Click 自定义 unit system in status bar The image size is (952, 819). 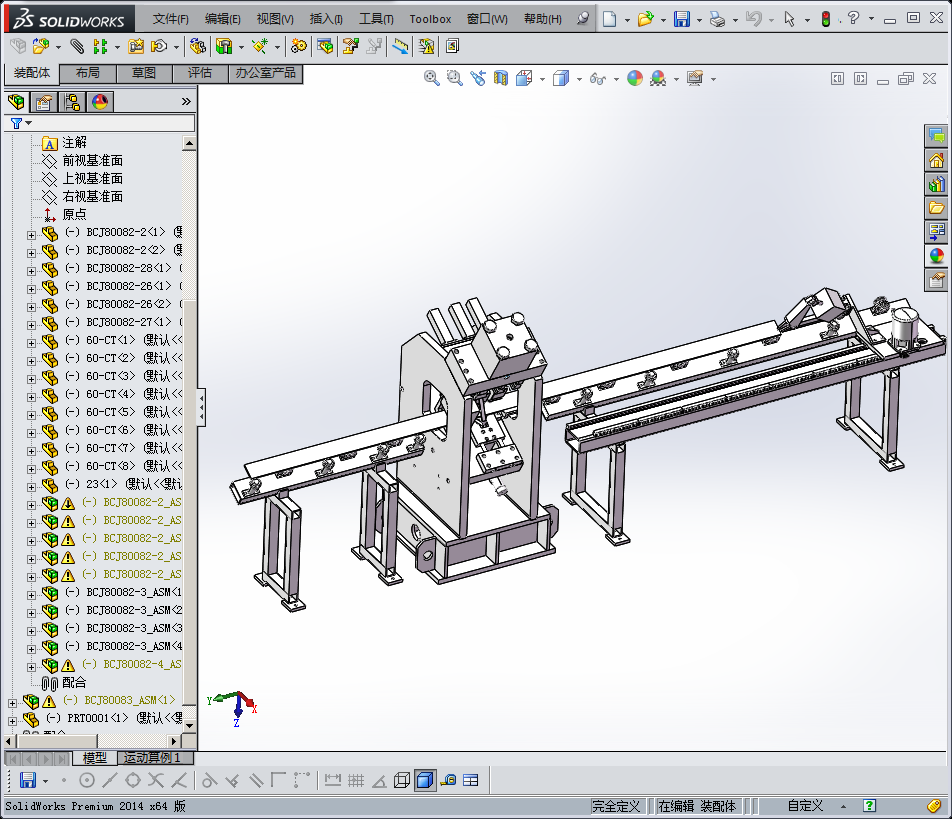[805, 806]
